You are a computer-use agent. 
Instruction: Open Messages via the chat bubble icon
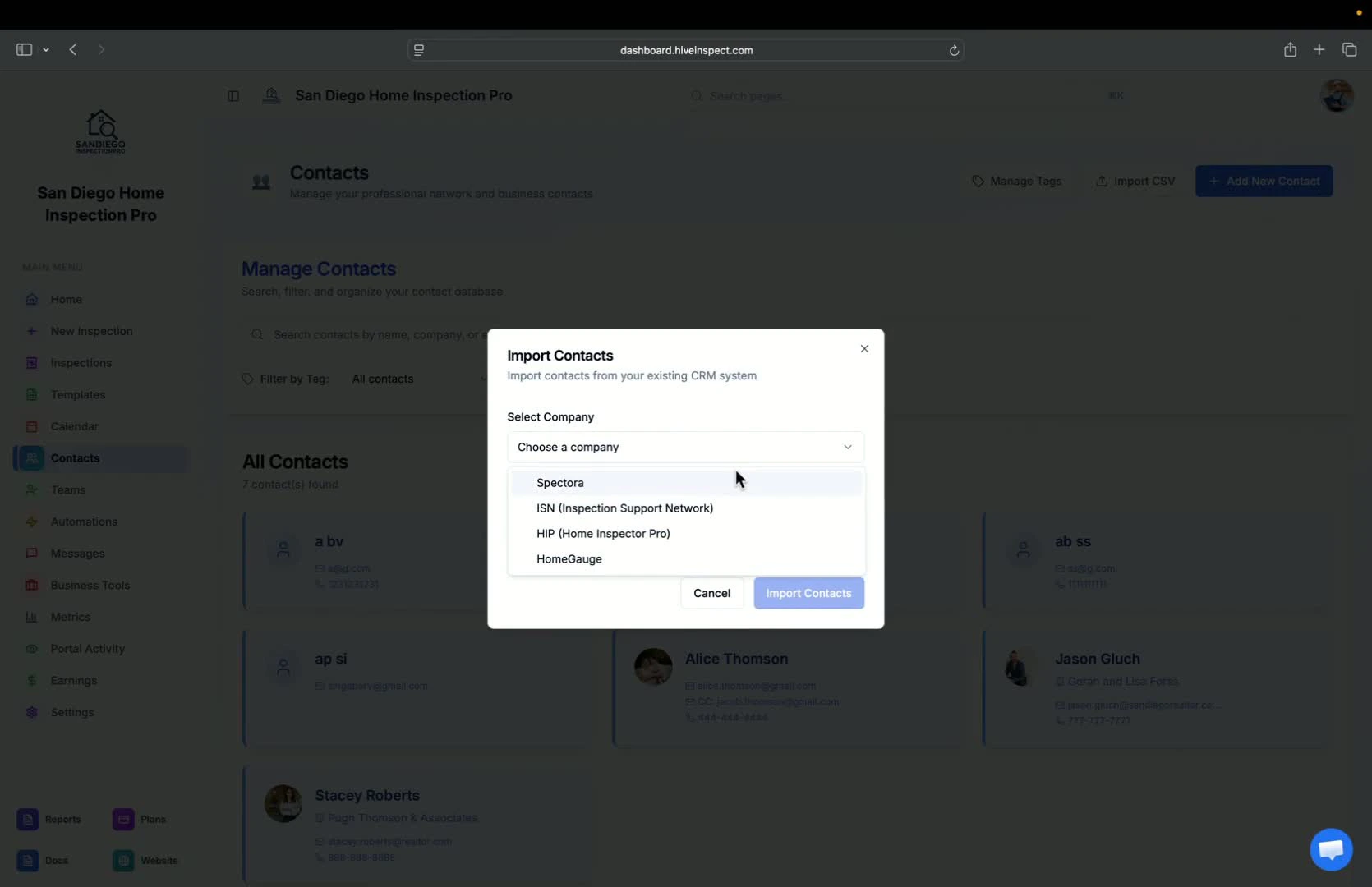pos(31,553)
